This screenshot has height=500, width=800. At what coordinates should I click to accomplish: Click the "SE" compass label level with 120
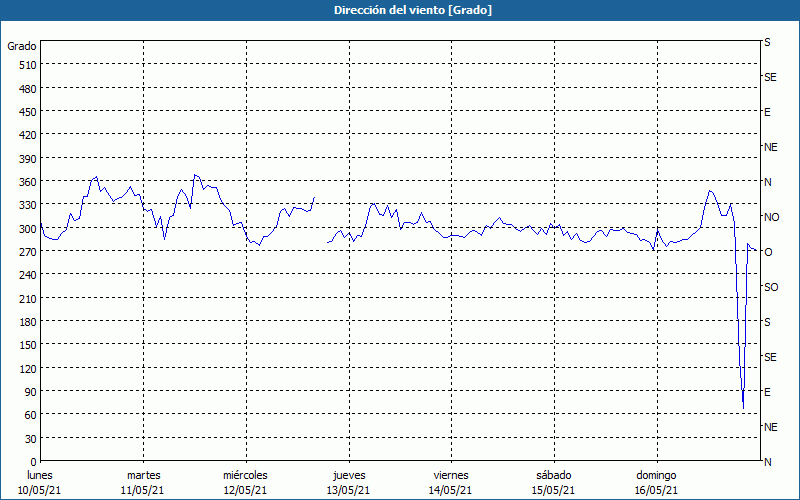point(770,358)
